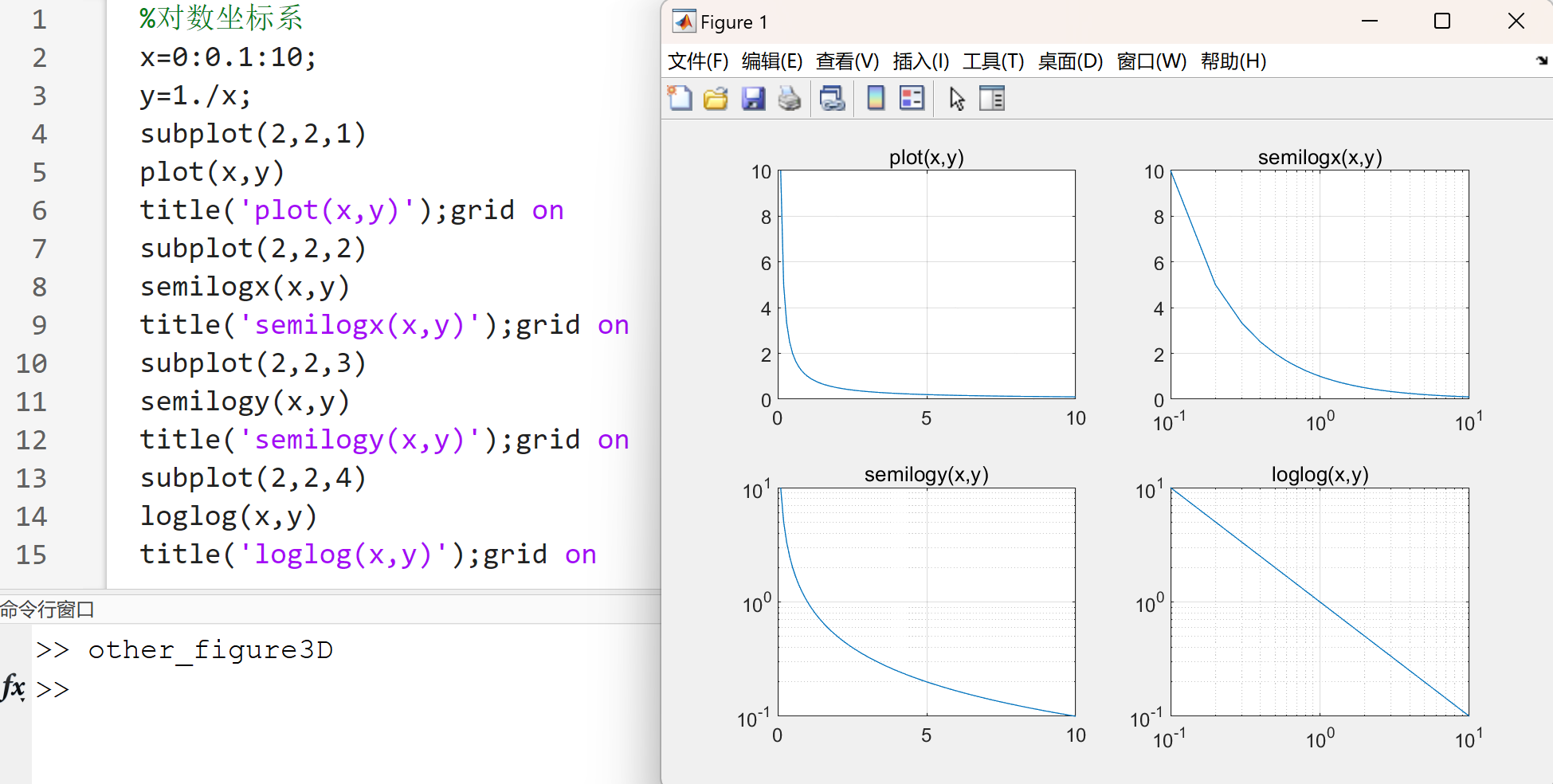The height and width of the screenshot is (784, 1553).
Task: Click the dock figure arrow at menu bar right
Action: tap(1542, 61)
